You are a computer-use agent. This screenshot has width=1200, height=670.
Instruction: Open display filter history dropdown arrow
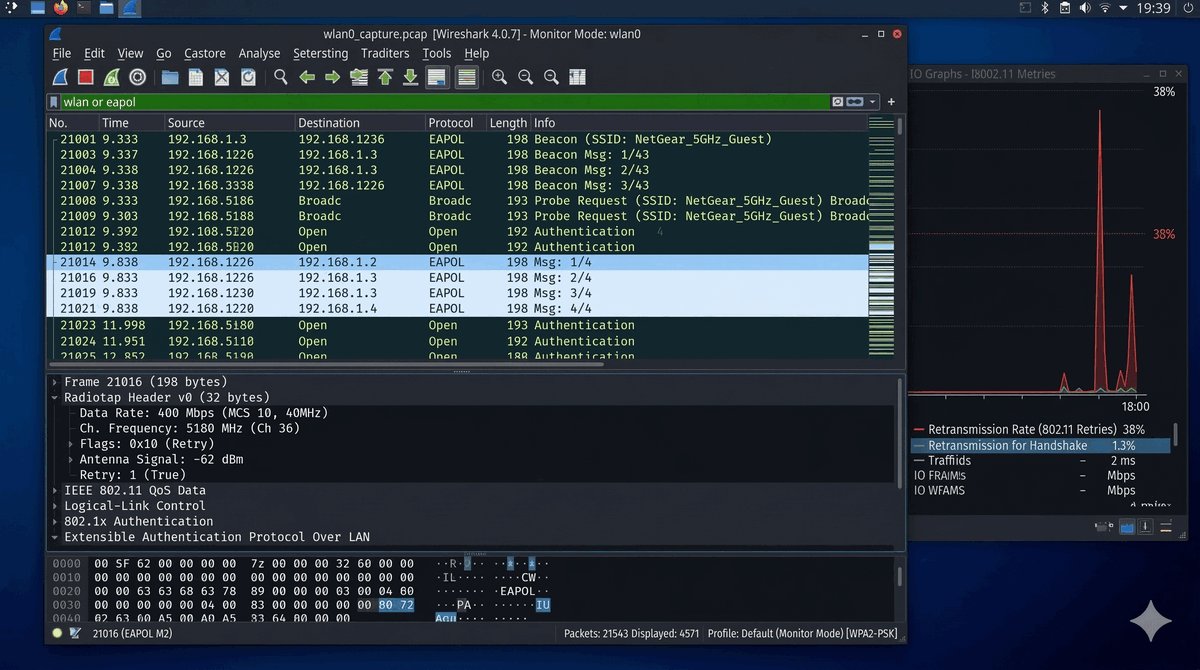874,102
